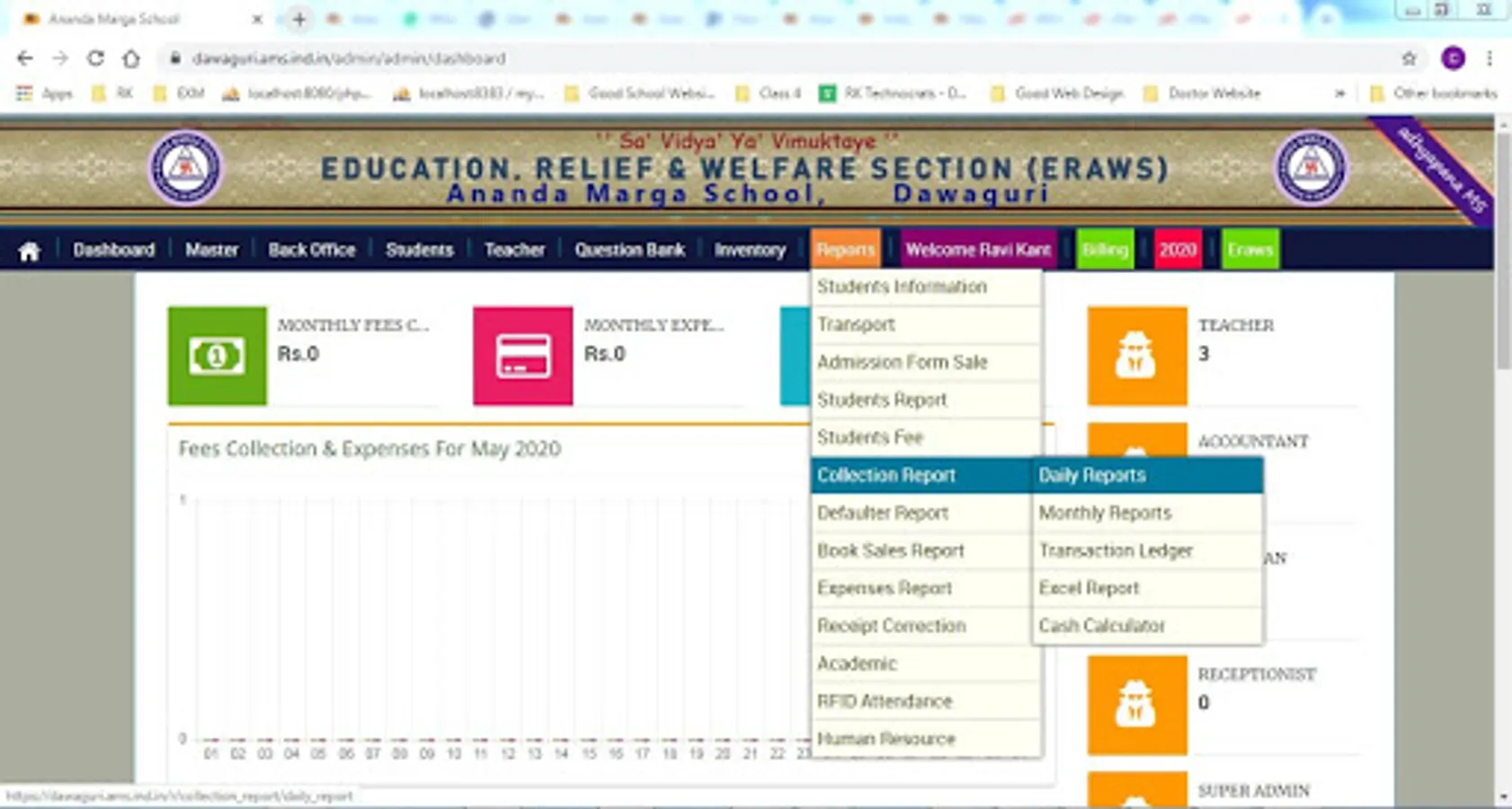Click the 'RECEPTIONIST' tile label
The width and height of the screenshot is (1512, 809).
(x=1257, y=674)
